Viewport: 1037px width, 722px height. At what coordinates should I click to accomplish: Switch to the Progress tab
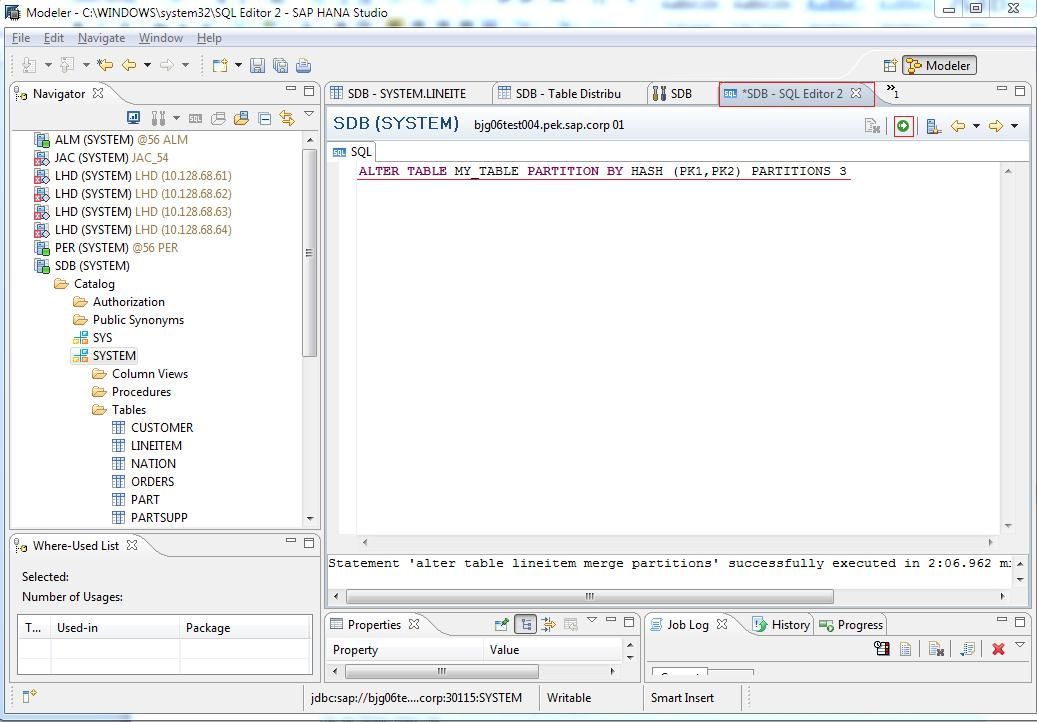(x=850, y=625)
